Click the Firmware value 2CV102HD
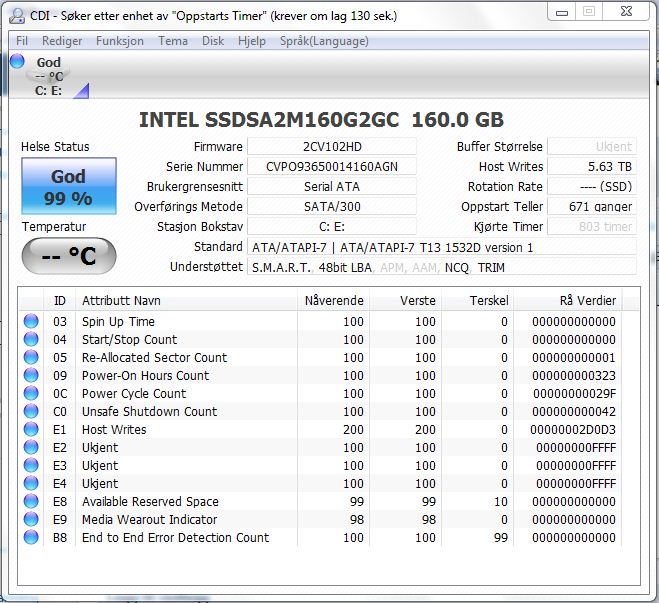 (332, 147)
